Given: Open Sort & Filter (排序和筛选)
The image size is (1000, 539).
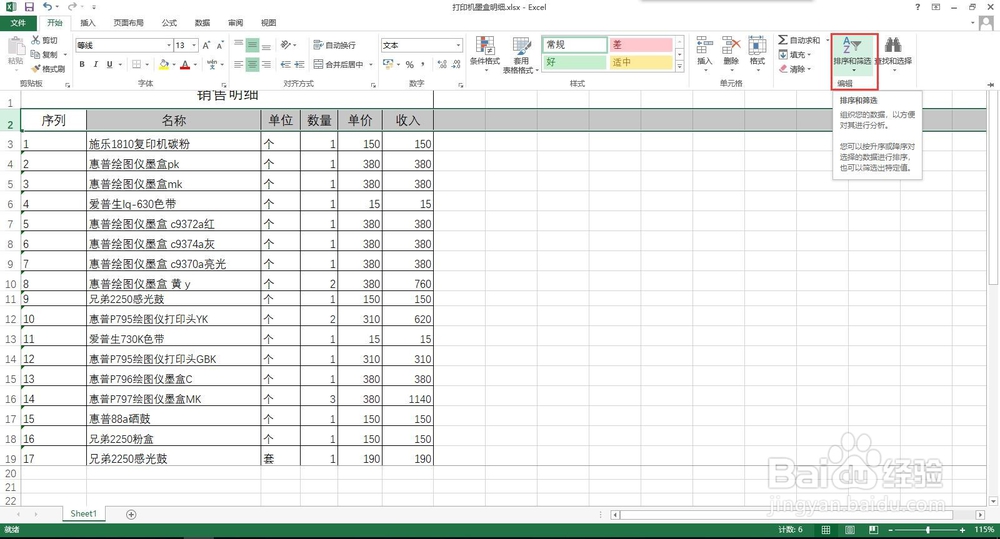Looking at the screenshot, I should [x=853, y=53].
